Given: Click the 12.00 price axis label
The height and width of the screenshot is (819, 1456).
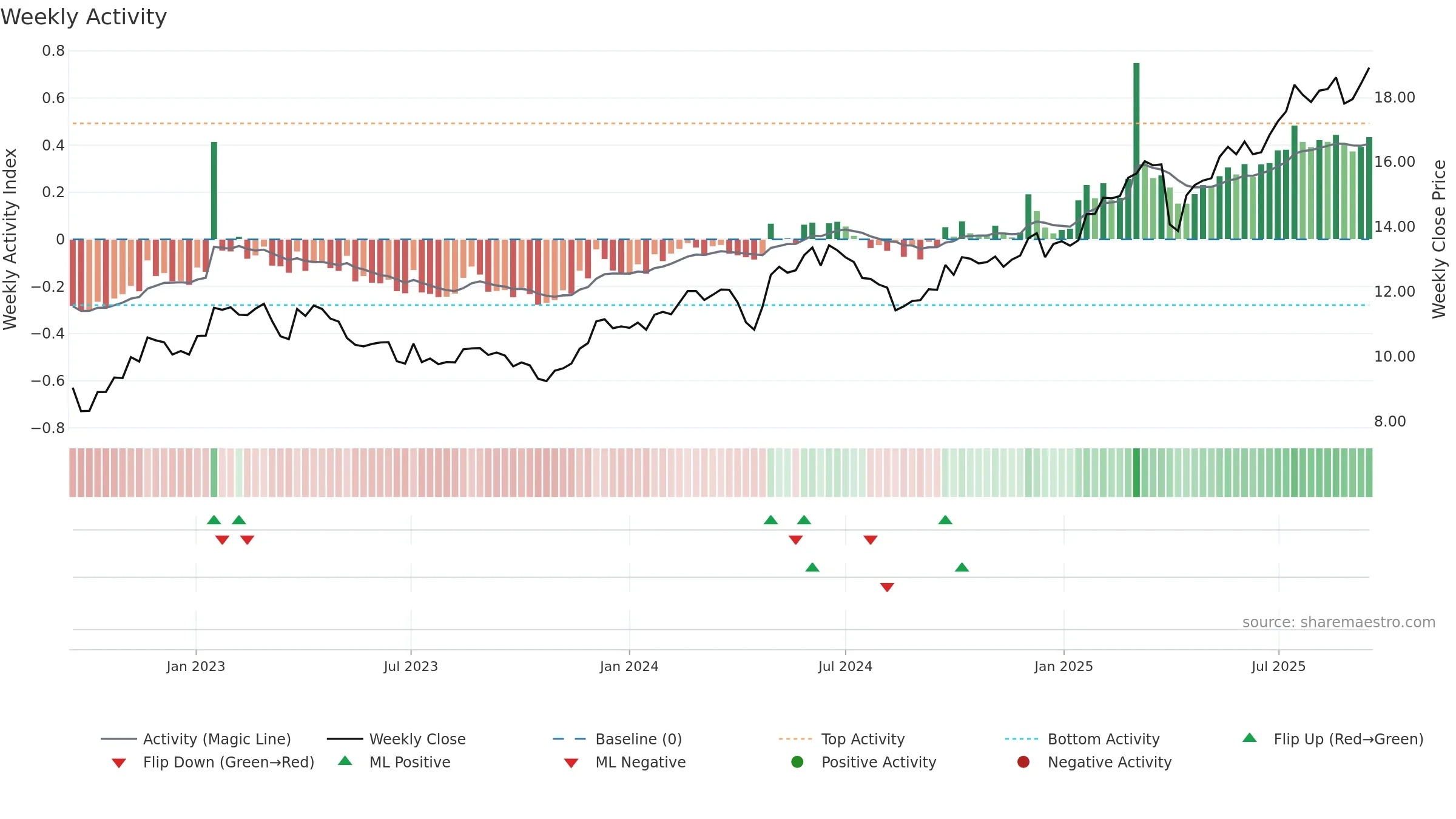Looking at the screenshot, I should pyautogui.click(x=1395, y=292).
